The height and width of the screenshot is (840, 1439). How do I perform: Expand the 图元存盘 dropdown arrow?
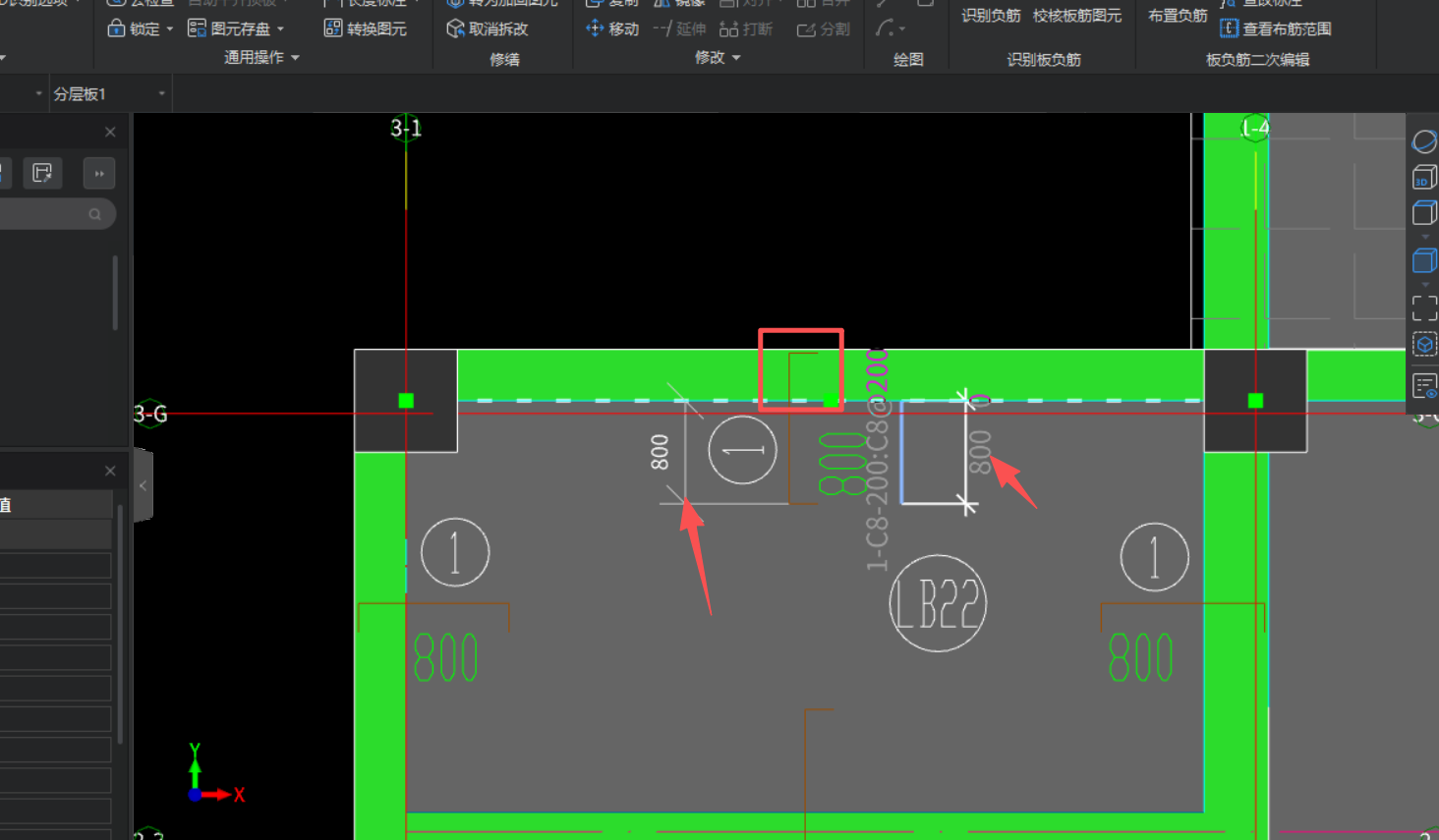[281, 29]
